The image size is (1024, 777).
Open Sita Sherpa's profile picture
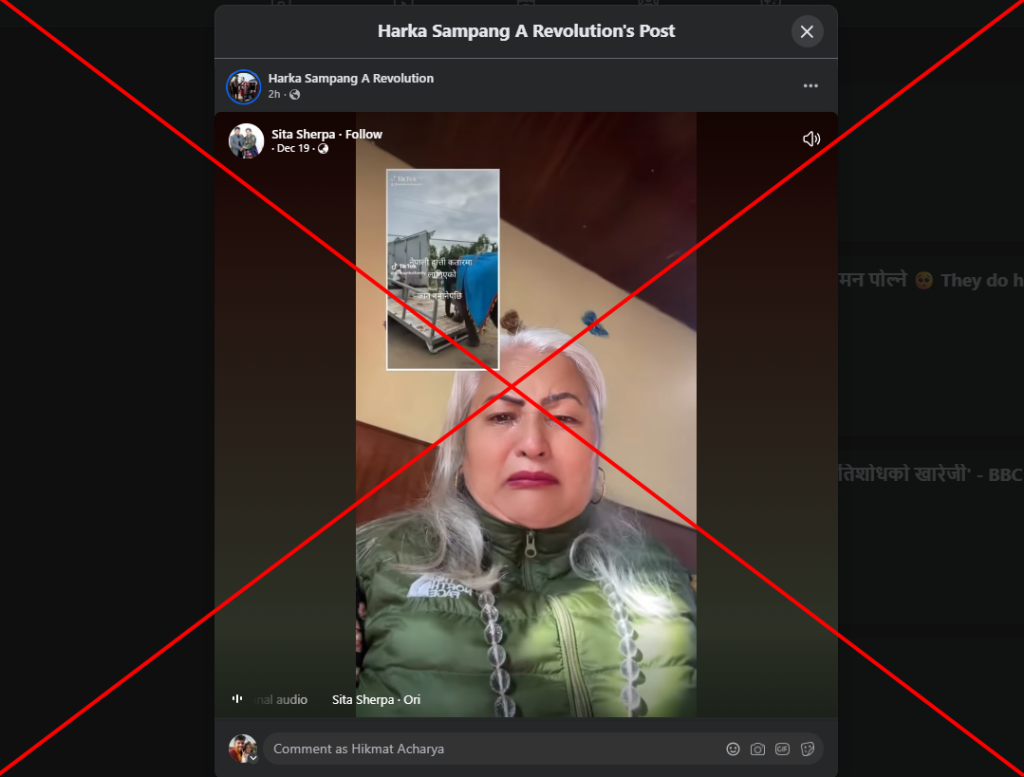[x=246, y=141]
